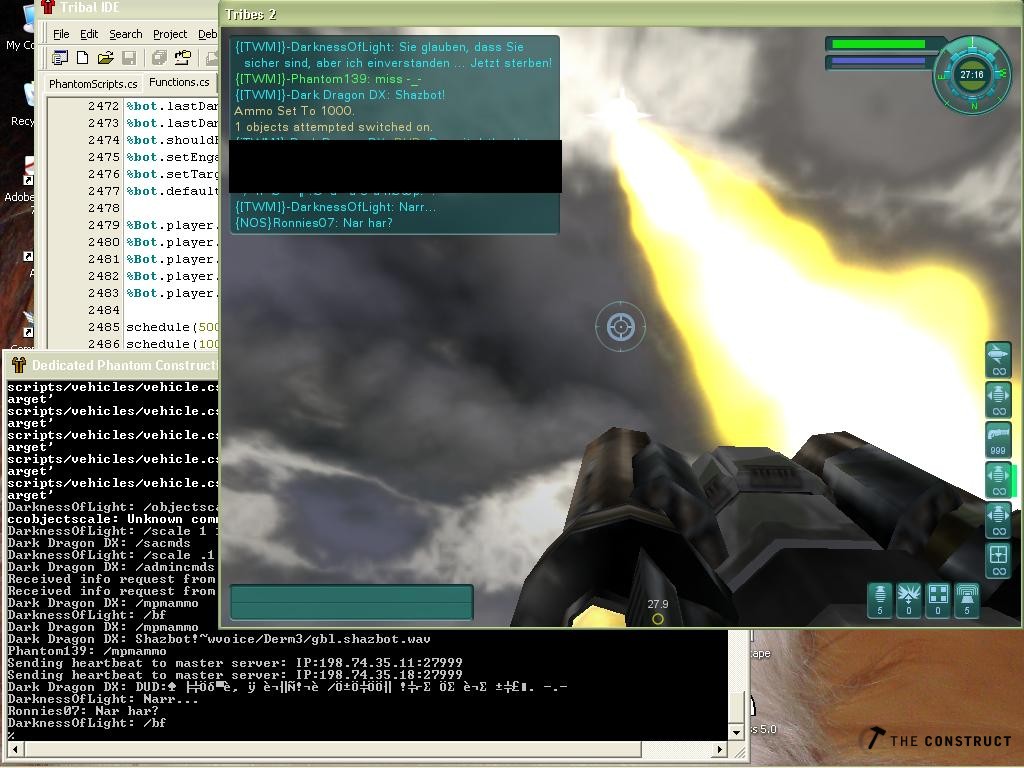
Task: Focus the Tribes 2 chat input box
Action: (351, 602)
